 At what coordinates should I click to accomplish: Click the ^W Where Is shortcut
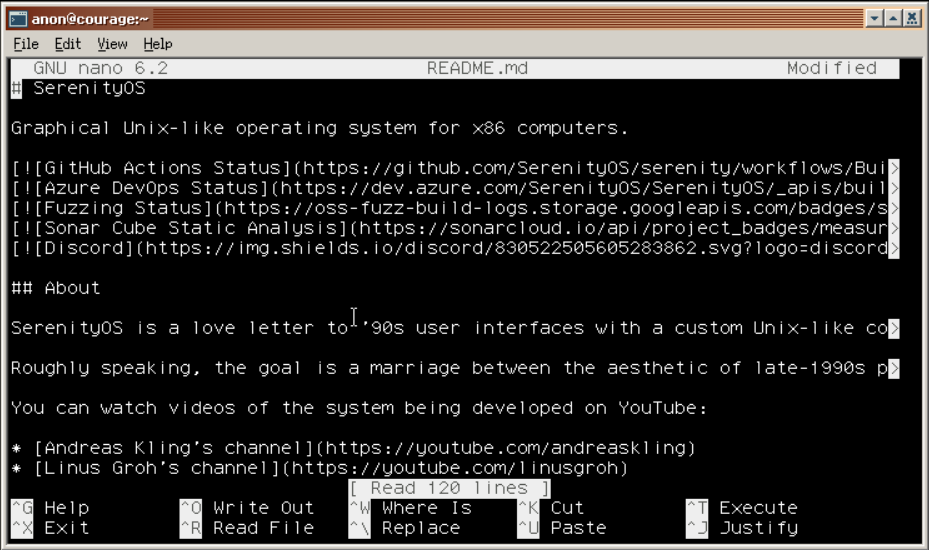(410, 508)
